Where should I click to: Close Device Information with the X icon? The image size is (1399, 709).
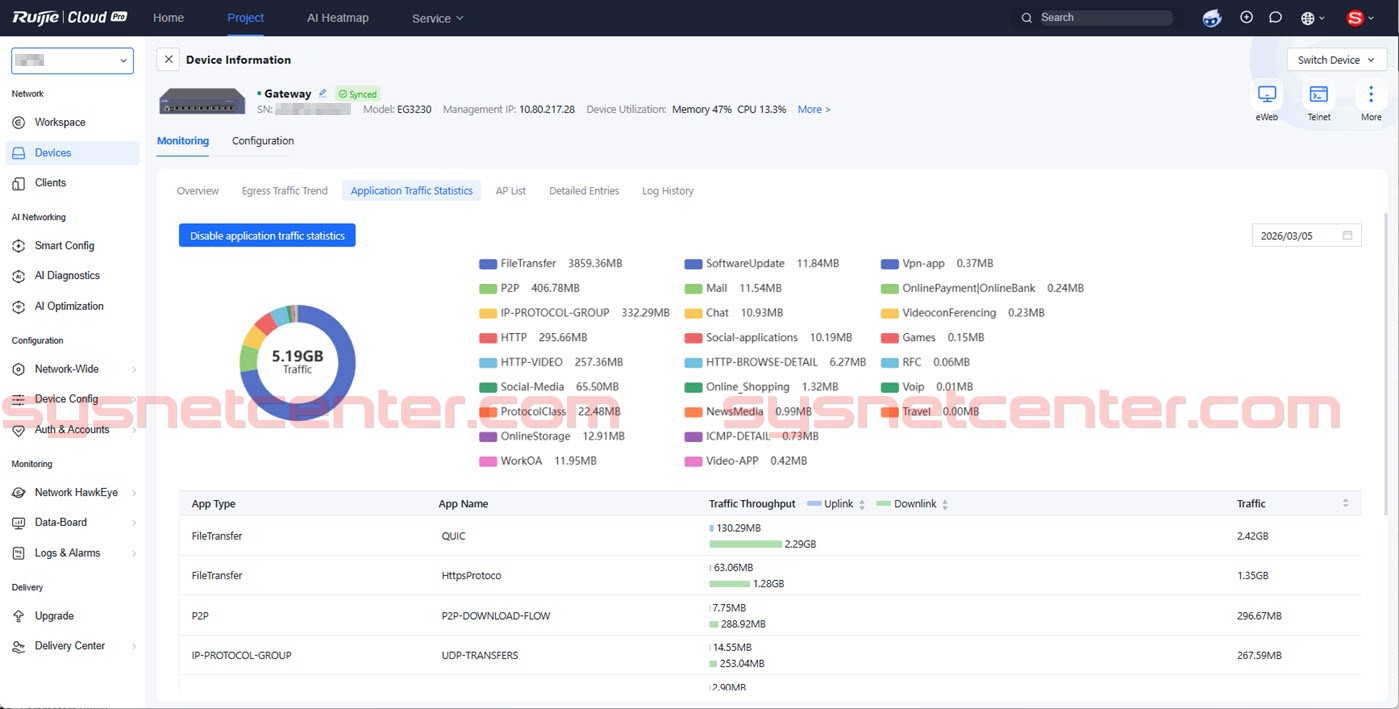coord(168,60)
